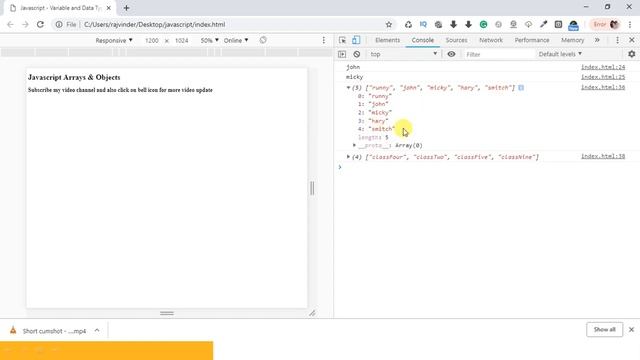640x360 pixels.
Task: Rotate the device viewport icon
Action: (x=263, y=40)
